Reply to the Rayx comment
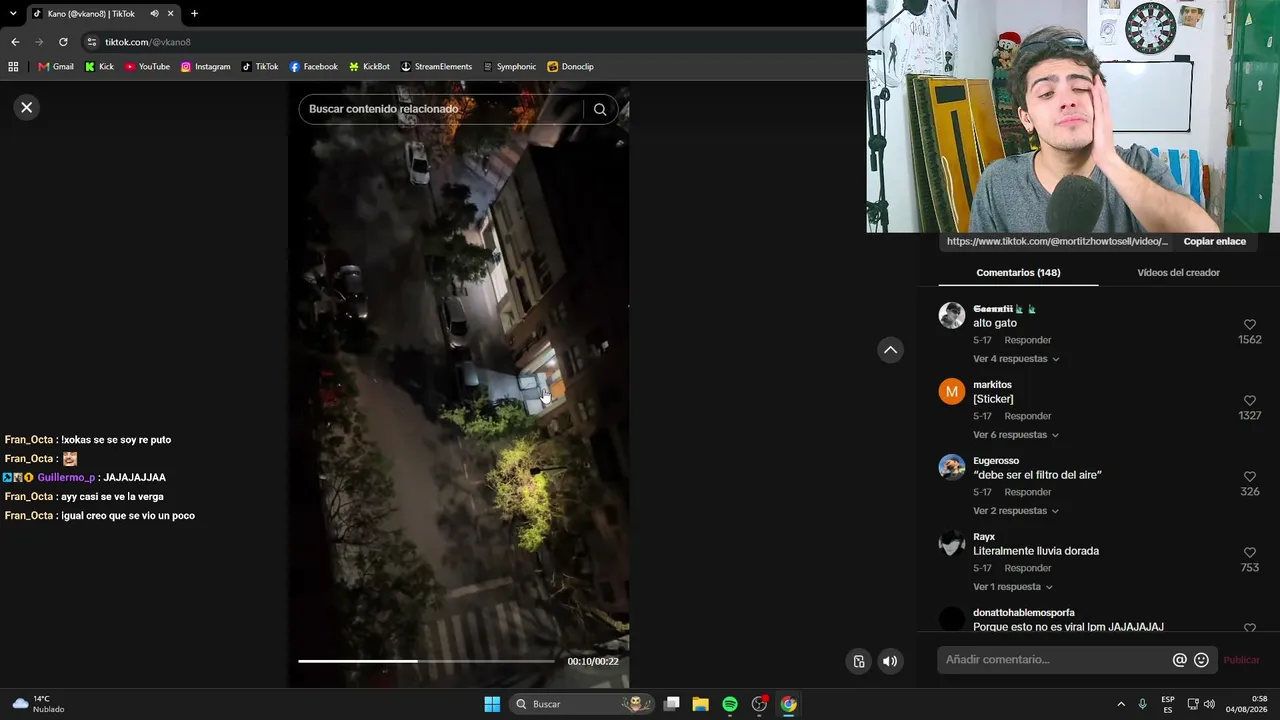This screenshot has height=720, width=1280. click(x=1028, y=568)
